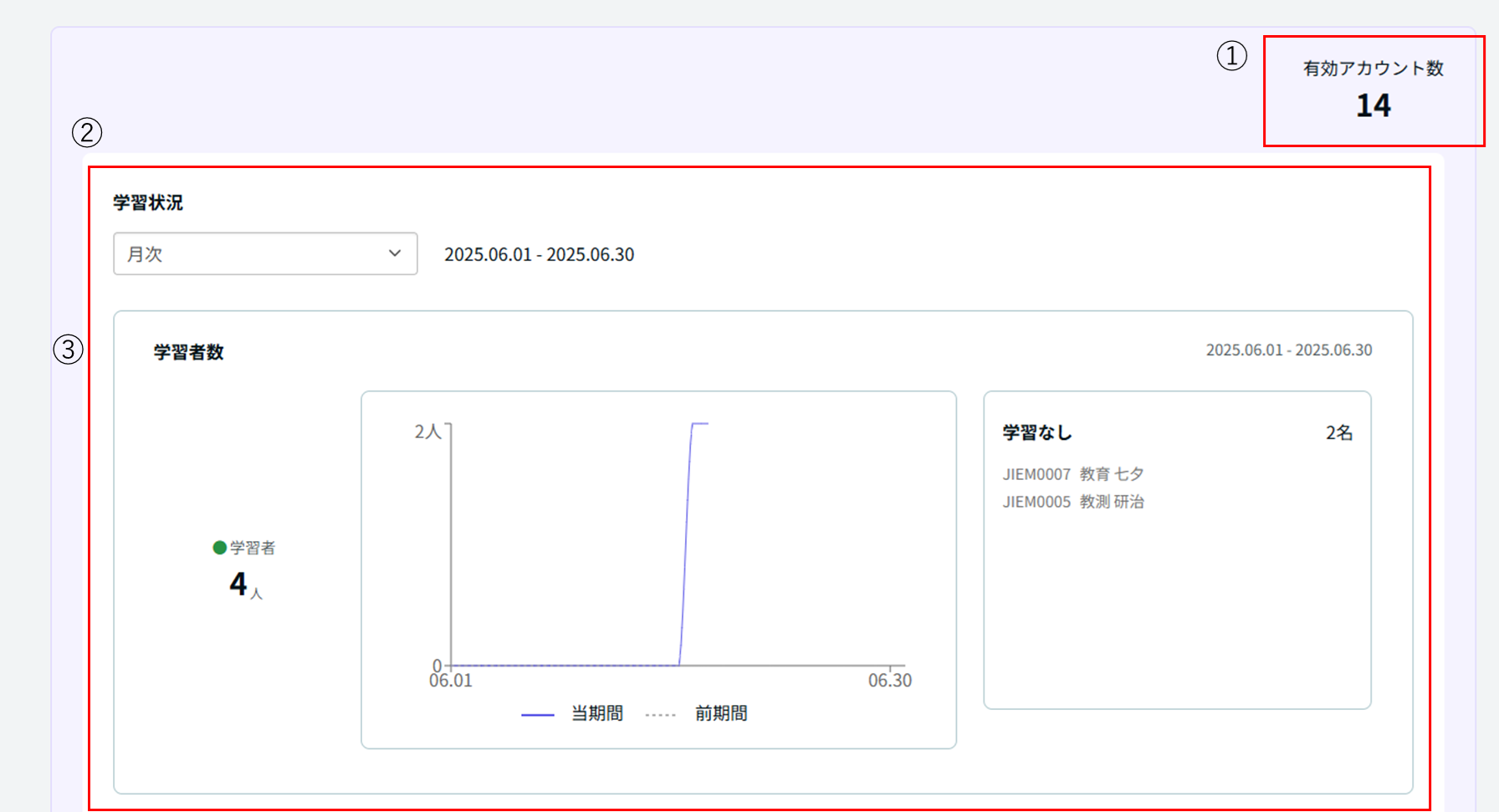Click the 学習者数 card heading
This screenshot has height=812, width=1499.
click(189, 352)
